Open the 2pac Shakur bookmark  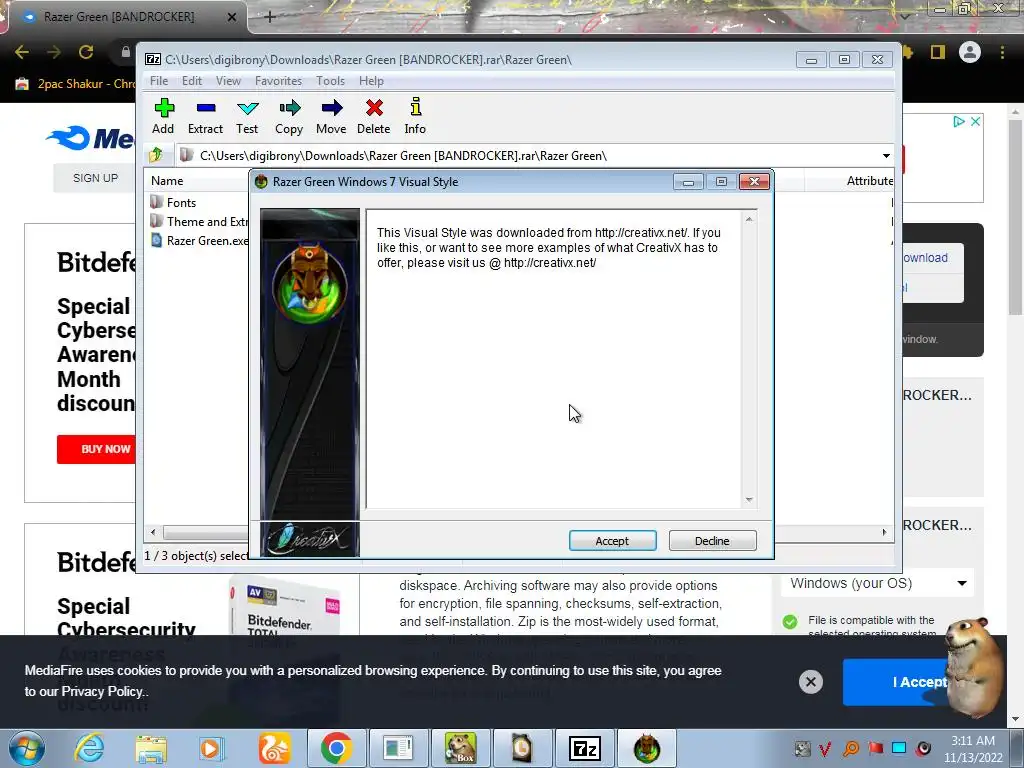point(75,84)
